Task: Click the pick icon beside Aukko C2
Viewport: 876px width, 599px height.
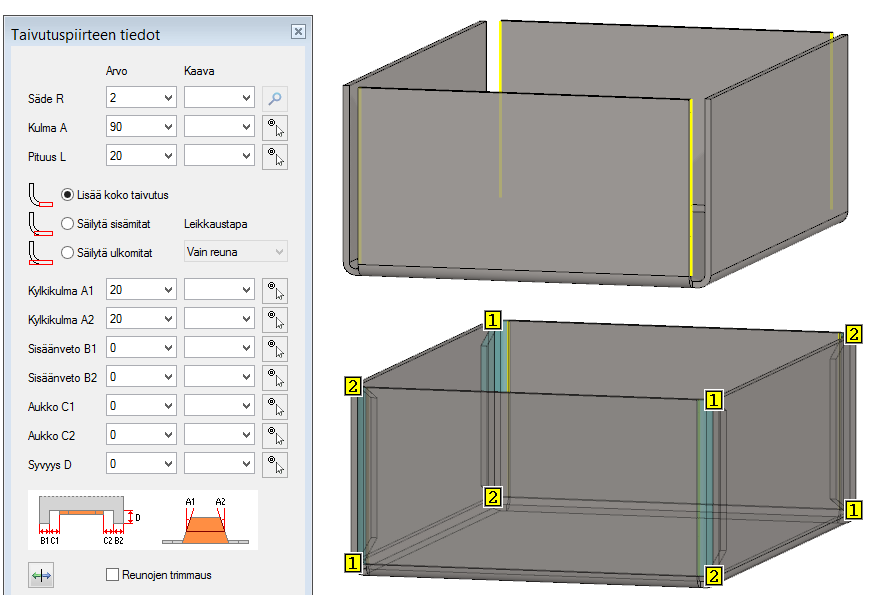Action: 275,436
